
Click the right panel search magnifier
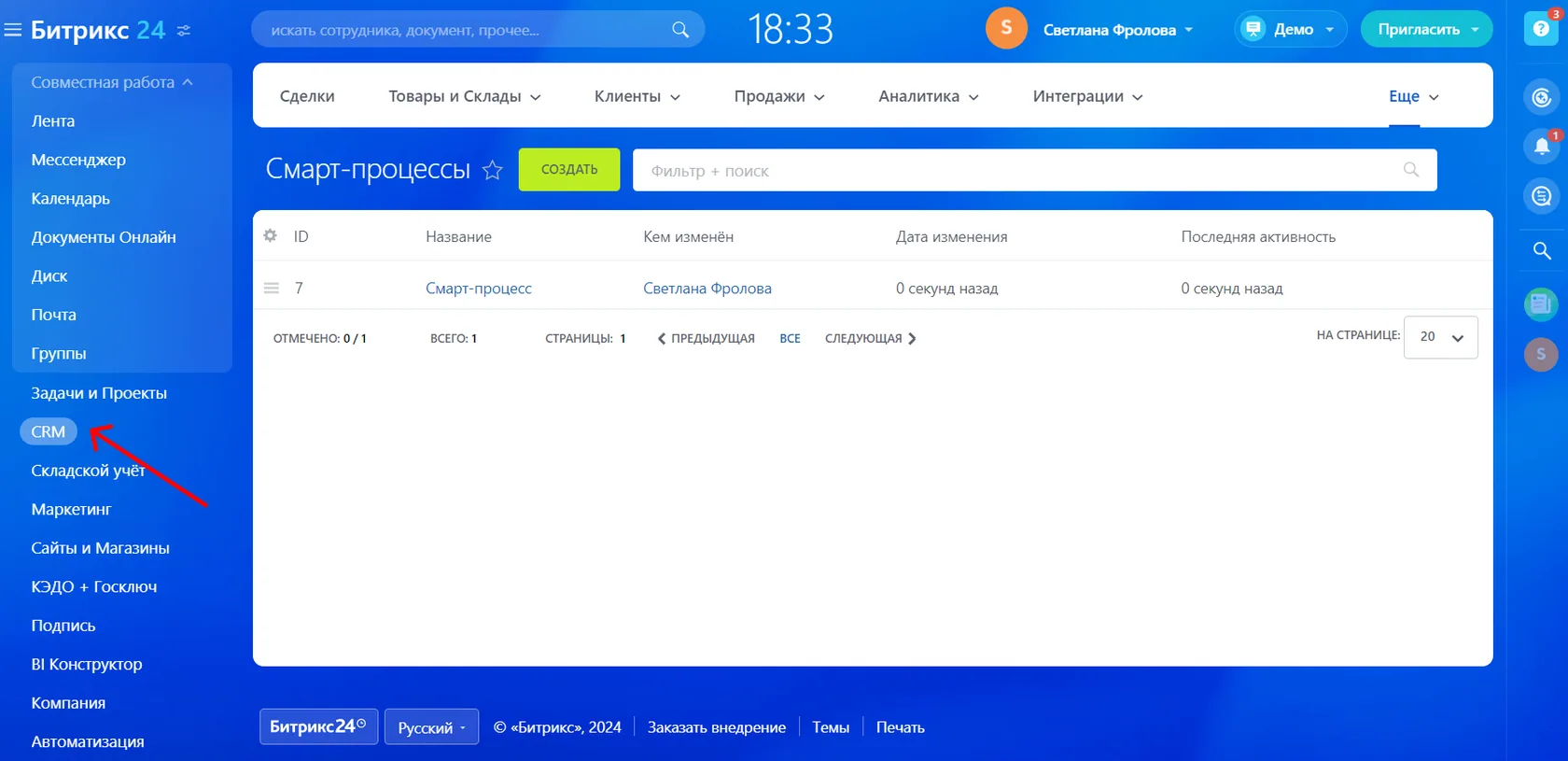(x=1542, y=250)
